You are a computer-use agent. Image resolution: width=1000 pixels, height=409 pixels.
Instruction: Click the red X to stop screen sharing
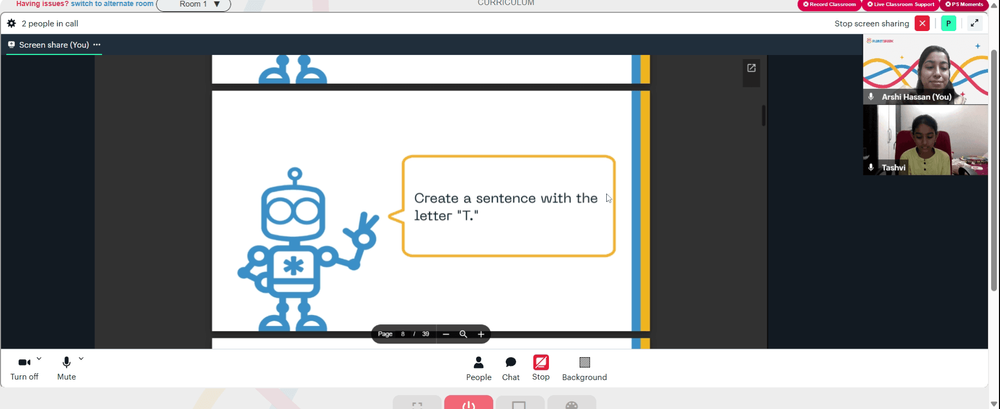click(922, 24)
